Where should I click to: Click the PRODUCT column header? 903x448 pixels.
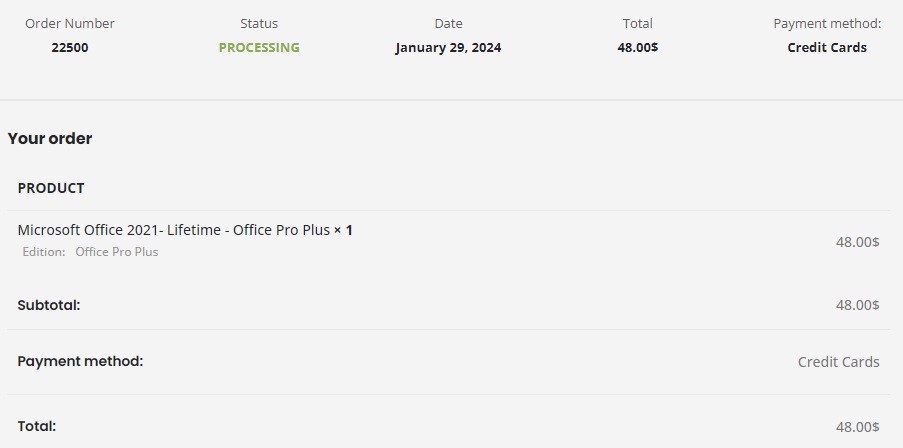(51, 188)
